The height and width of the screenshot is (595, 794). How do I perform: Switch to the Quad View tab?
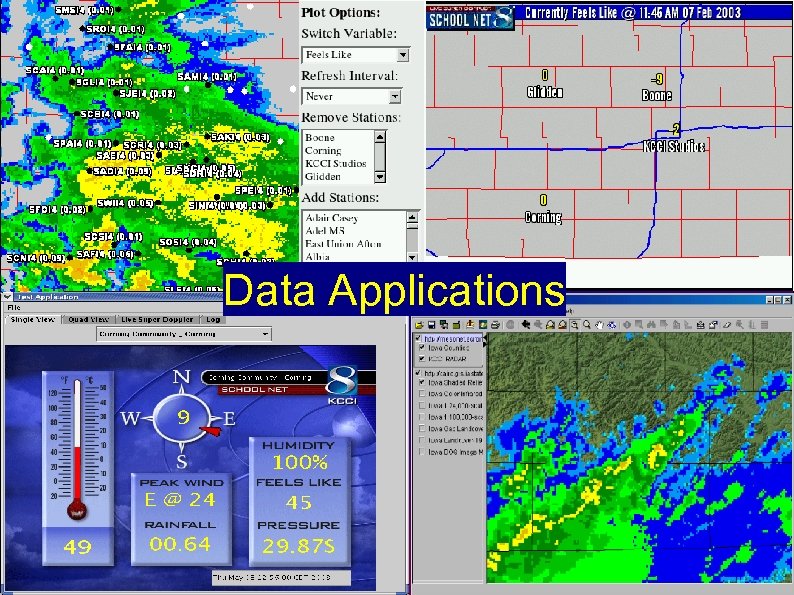click(89, 320)
